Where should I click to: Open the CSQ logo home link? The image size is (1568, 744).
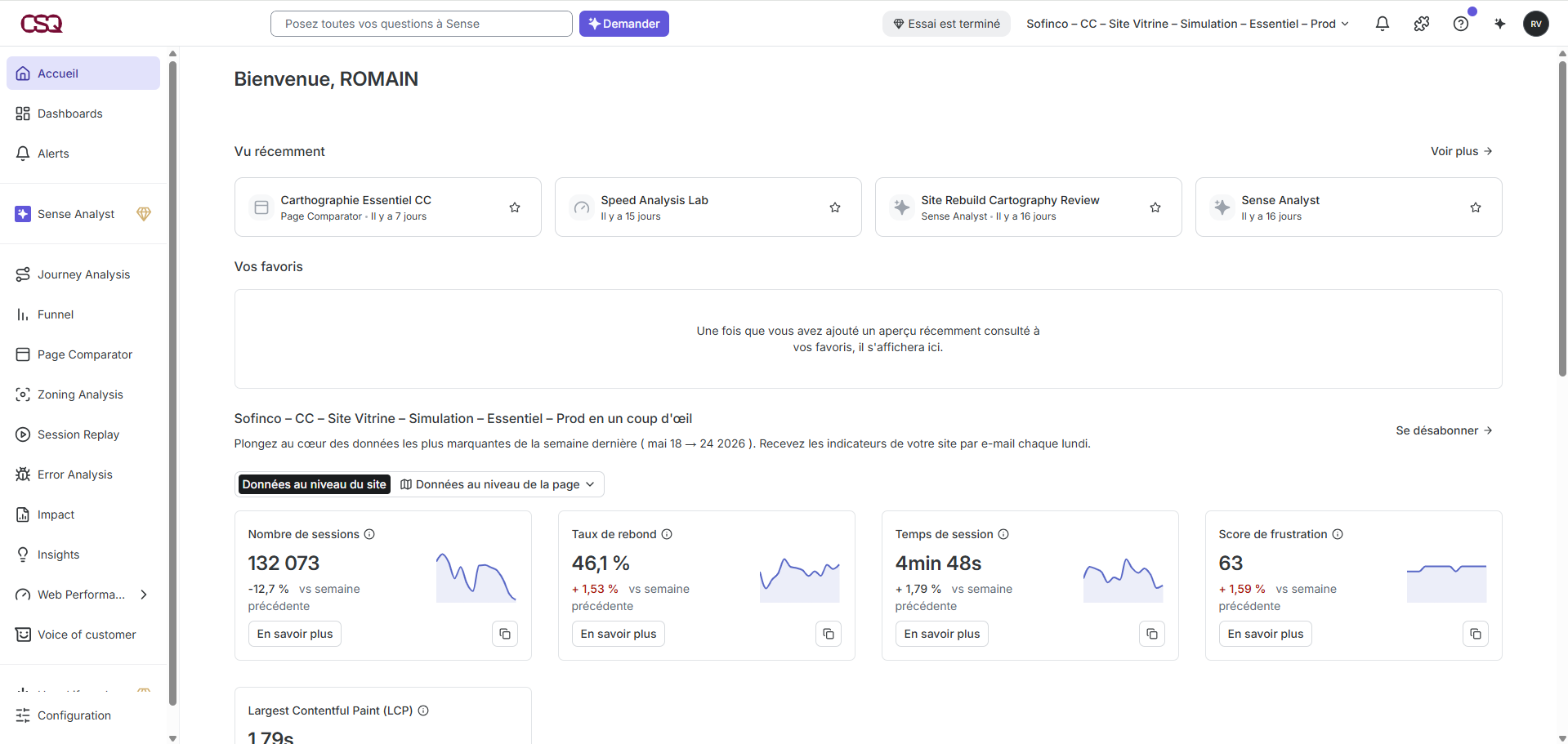tap(42, 24)
